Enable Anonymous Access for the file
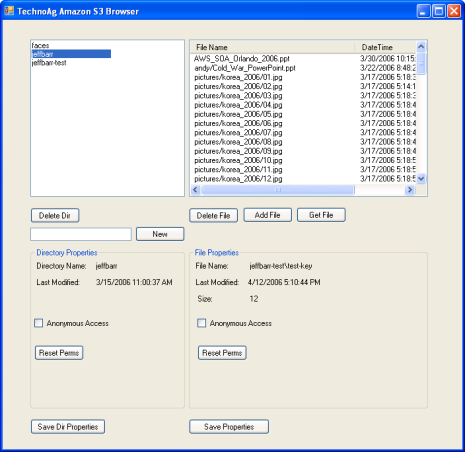 [202, 323]
